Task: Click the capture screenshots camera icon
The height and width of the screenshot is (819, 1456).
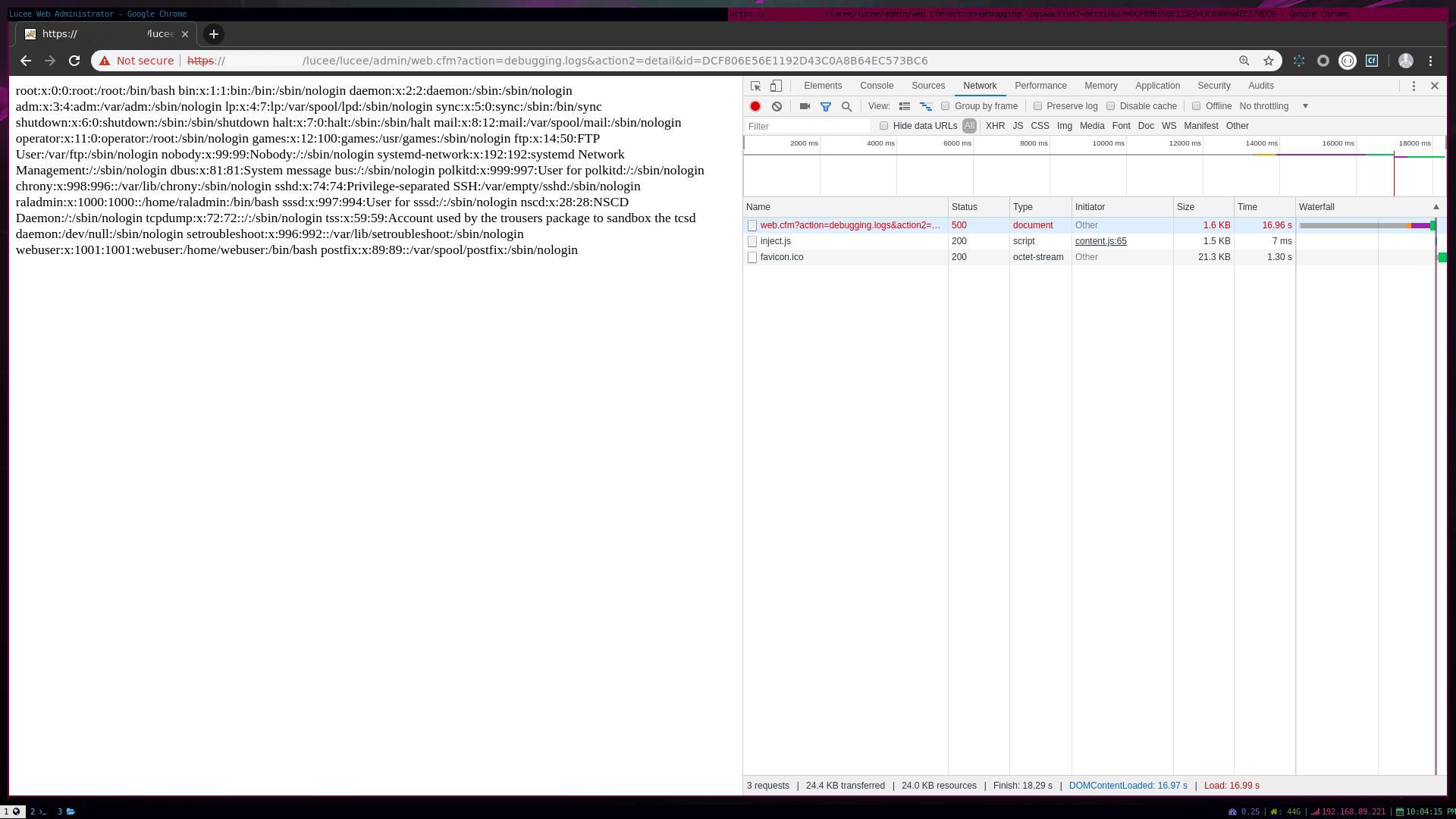Action: [x=805, y=106]
